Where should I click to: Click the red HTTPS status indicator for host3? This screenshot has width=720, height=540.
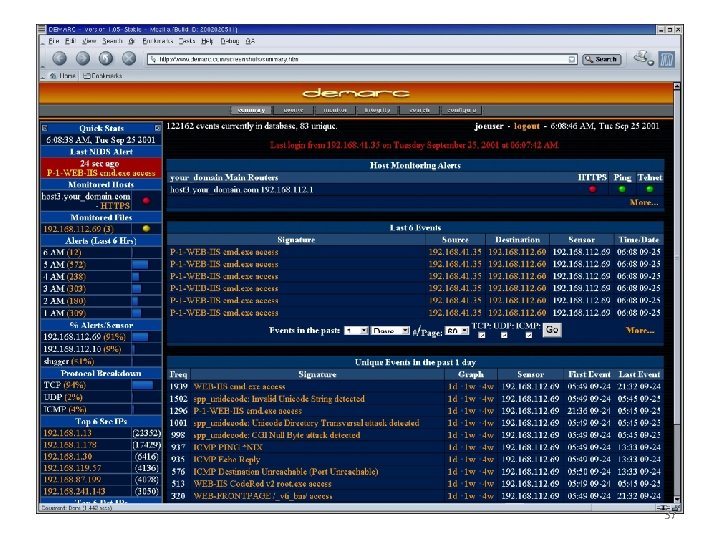(592, 189)
